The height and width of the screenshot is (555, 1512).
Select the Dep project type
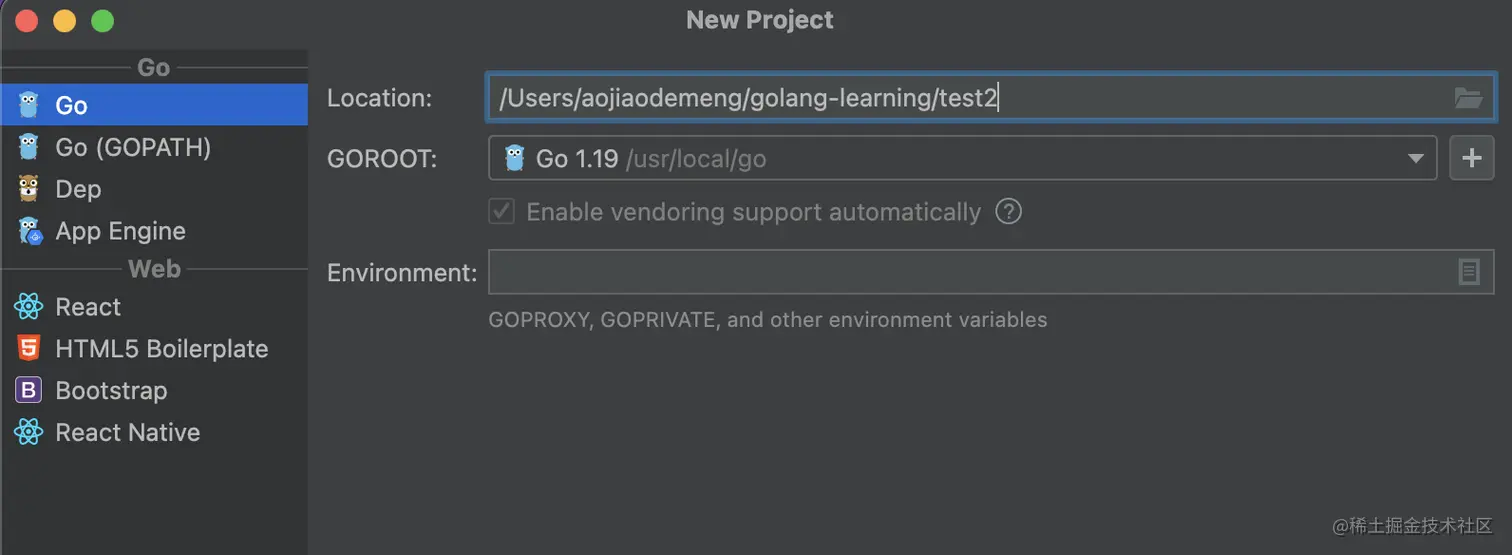tap(78, 189)
